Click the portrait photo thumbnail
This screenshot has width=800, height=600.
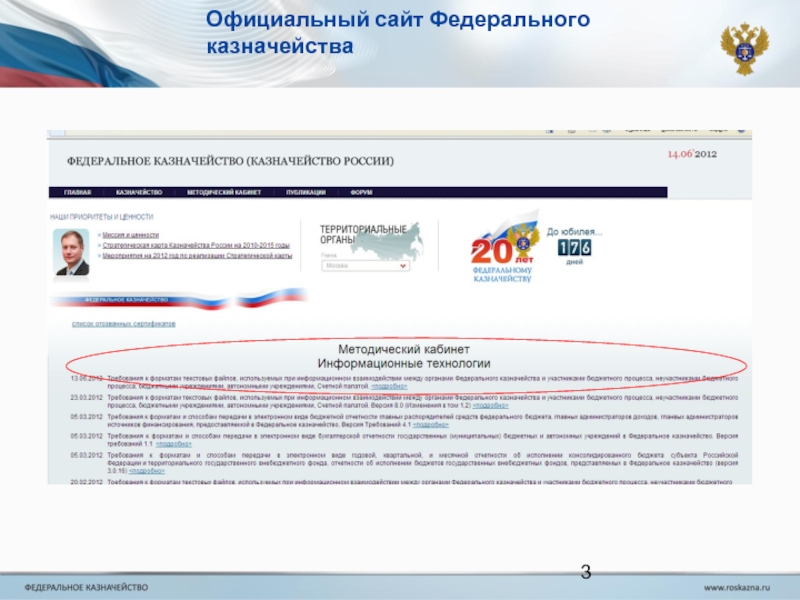pyautogui.click(x=71, y=253)
